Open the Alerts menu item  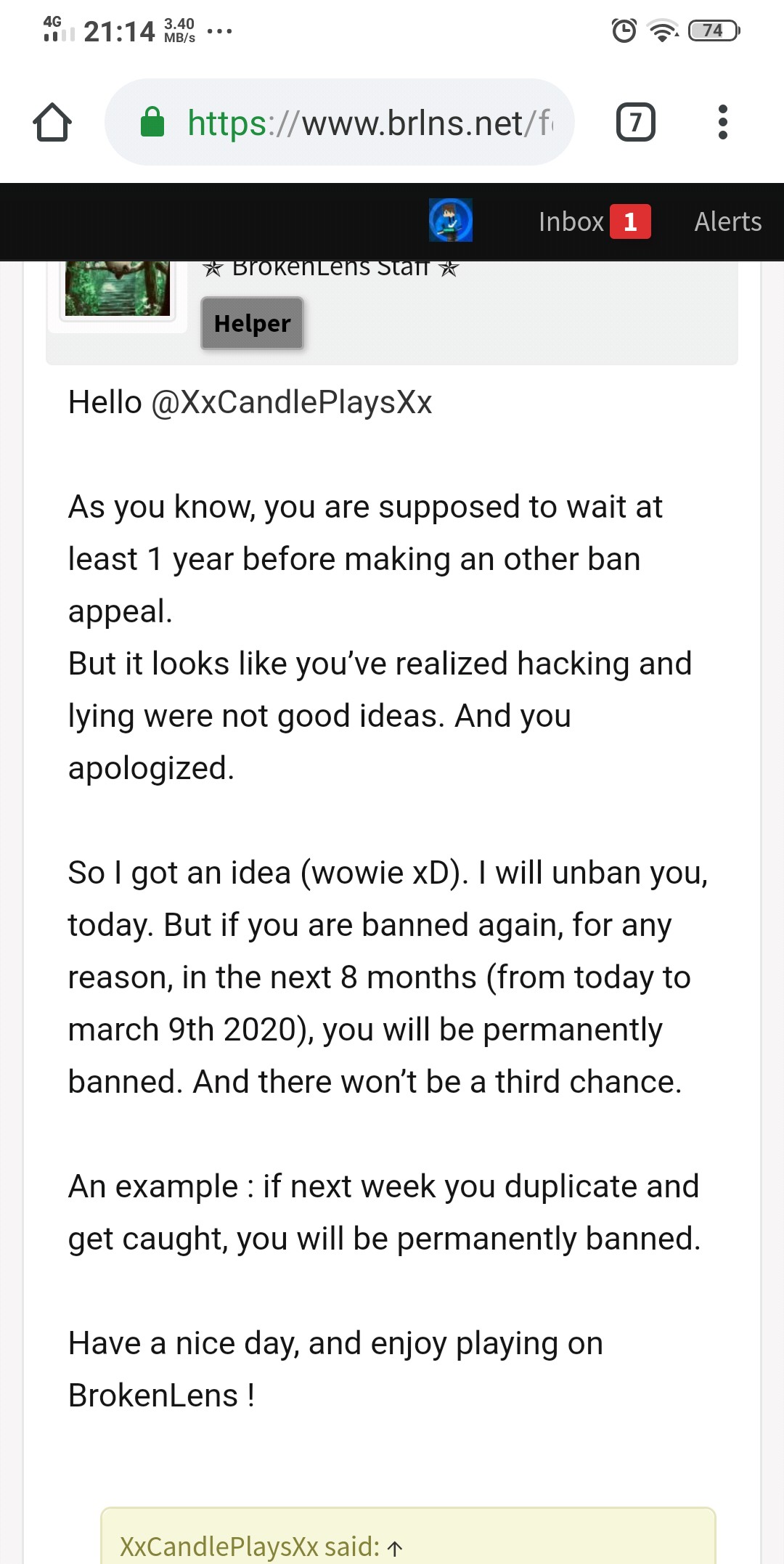pyautogui.click(x=728, y=221)
